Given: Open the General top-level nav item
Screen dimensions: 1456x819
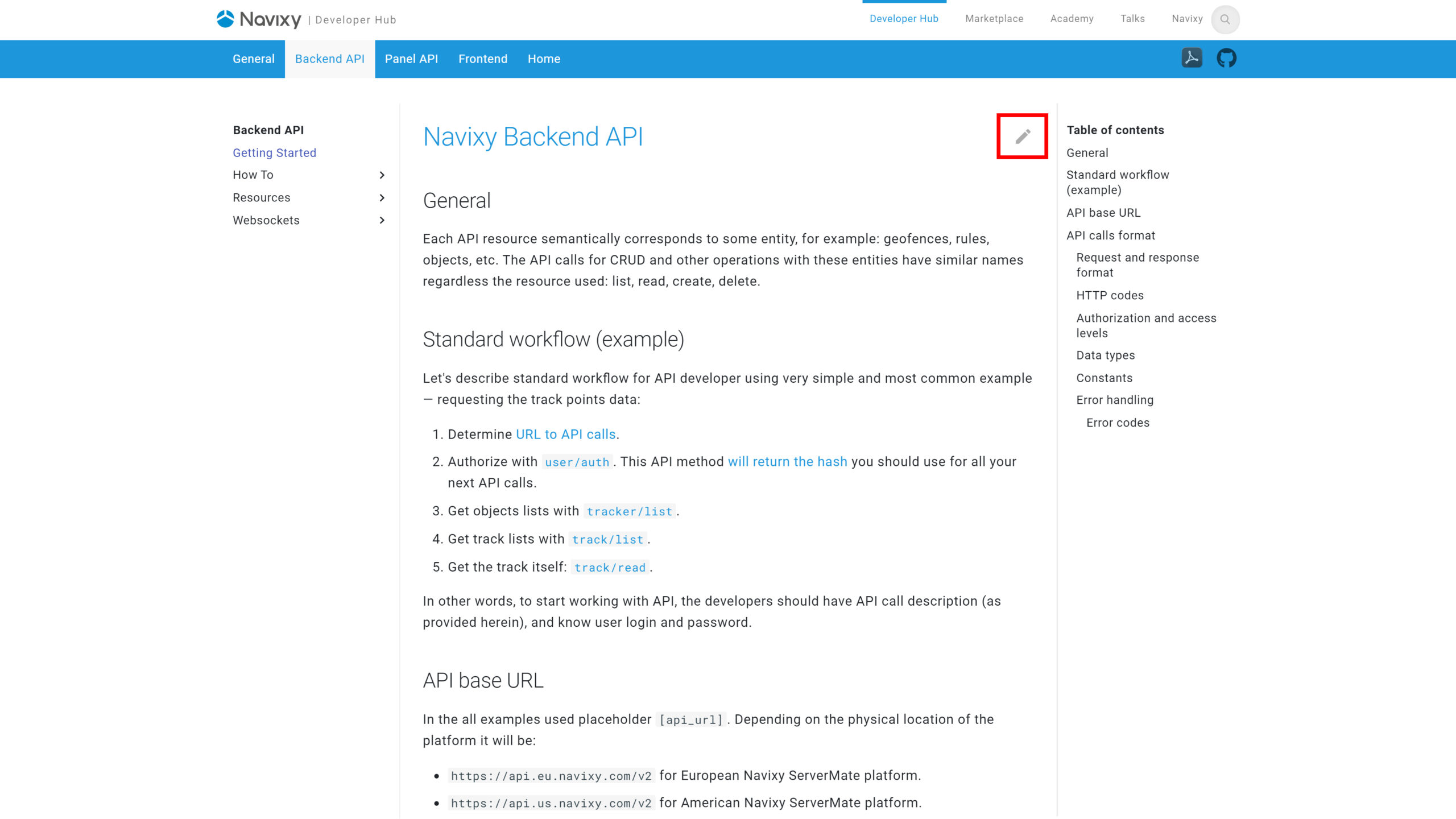Looking at the screenshot, I should (254, 59).
